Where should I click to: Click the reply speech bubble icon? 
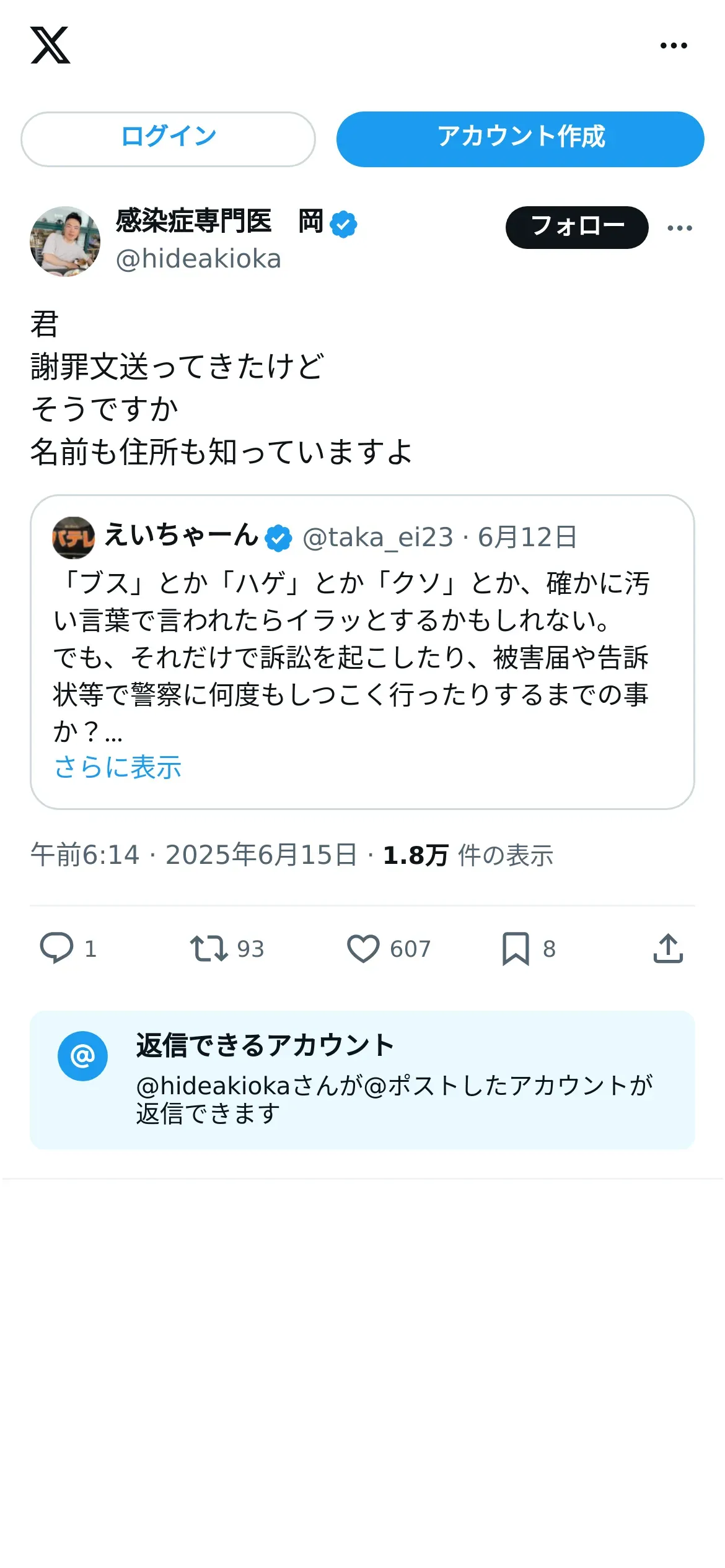56,948
